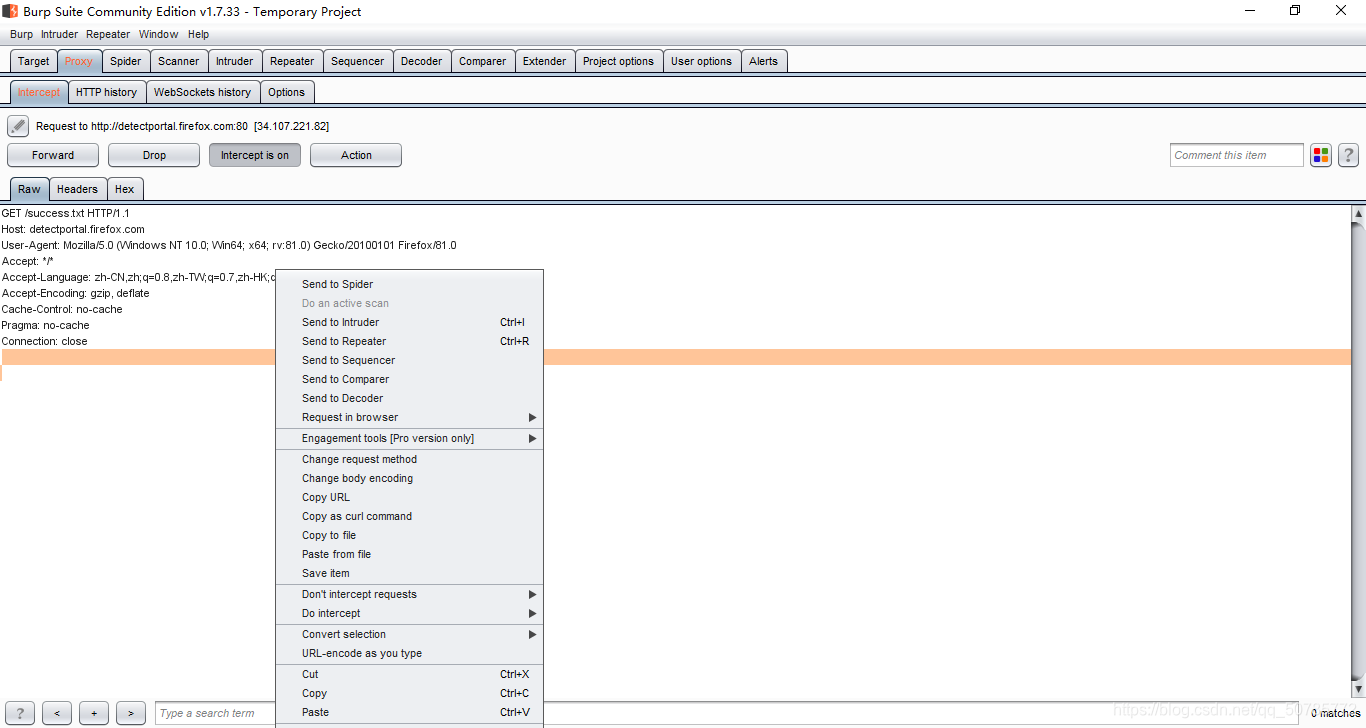Click the pencil edit target icon
Viewport: 1366px width, 728px height.
point(18,126)
